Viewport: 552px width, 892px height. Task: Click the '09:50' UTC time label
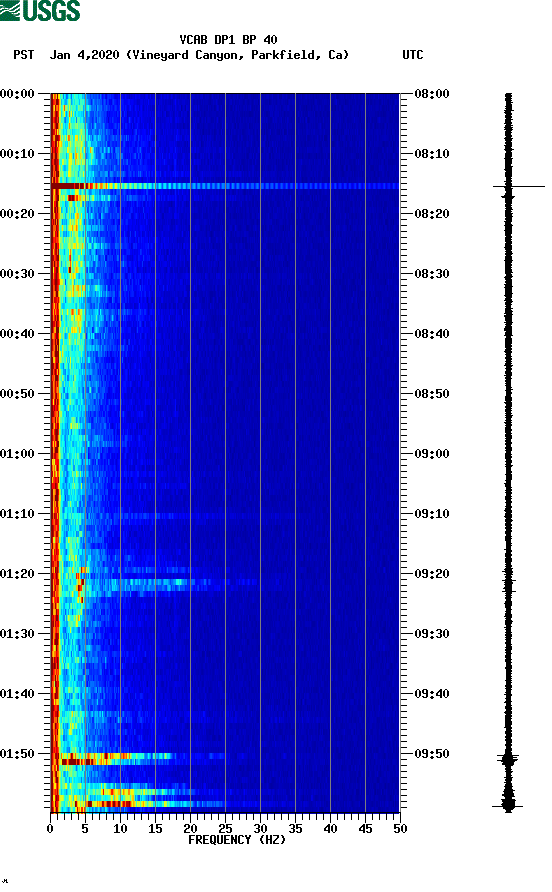click(432, 754)
